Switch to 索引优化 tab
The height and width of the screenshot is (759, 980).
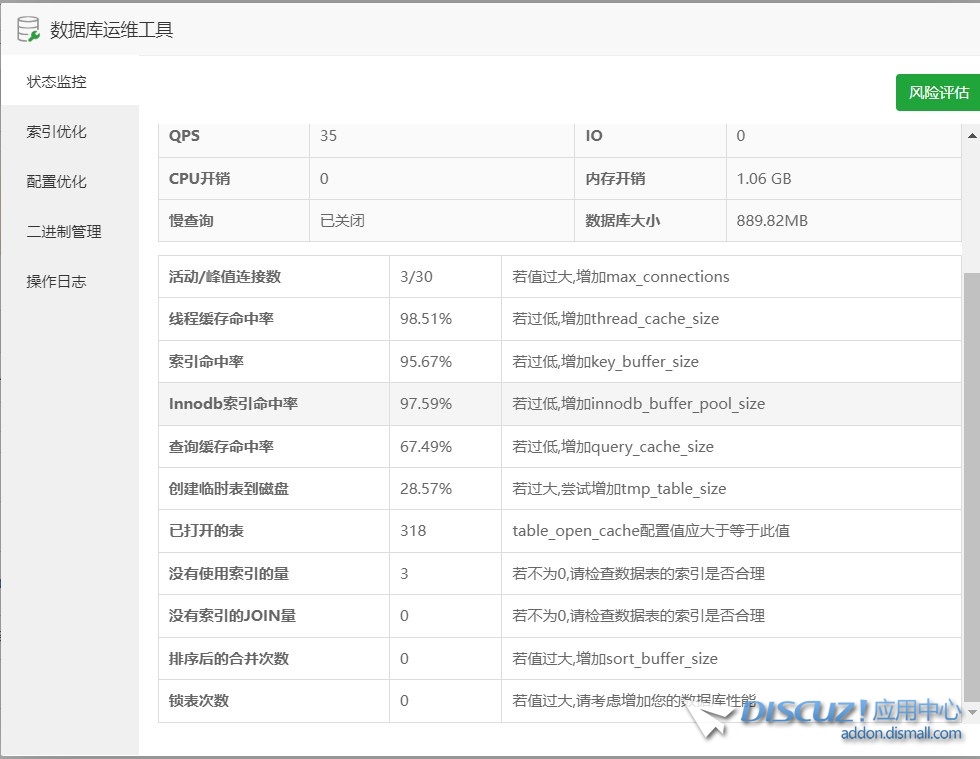point(57,132)
